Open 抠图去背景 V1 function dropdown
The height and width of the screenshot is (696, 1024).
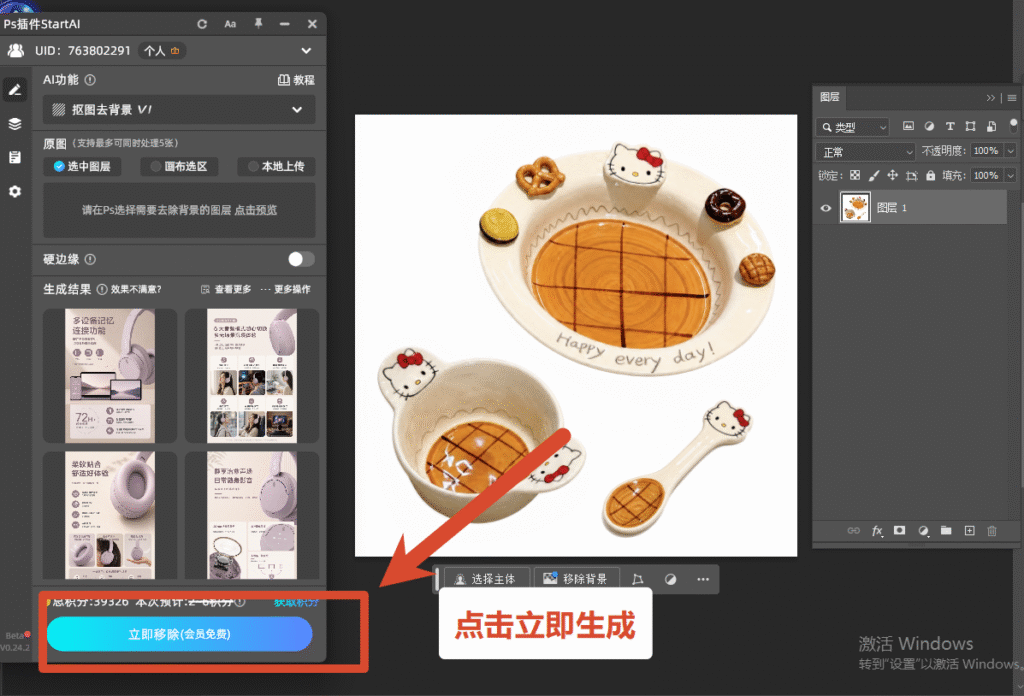coord(179,110)
